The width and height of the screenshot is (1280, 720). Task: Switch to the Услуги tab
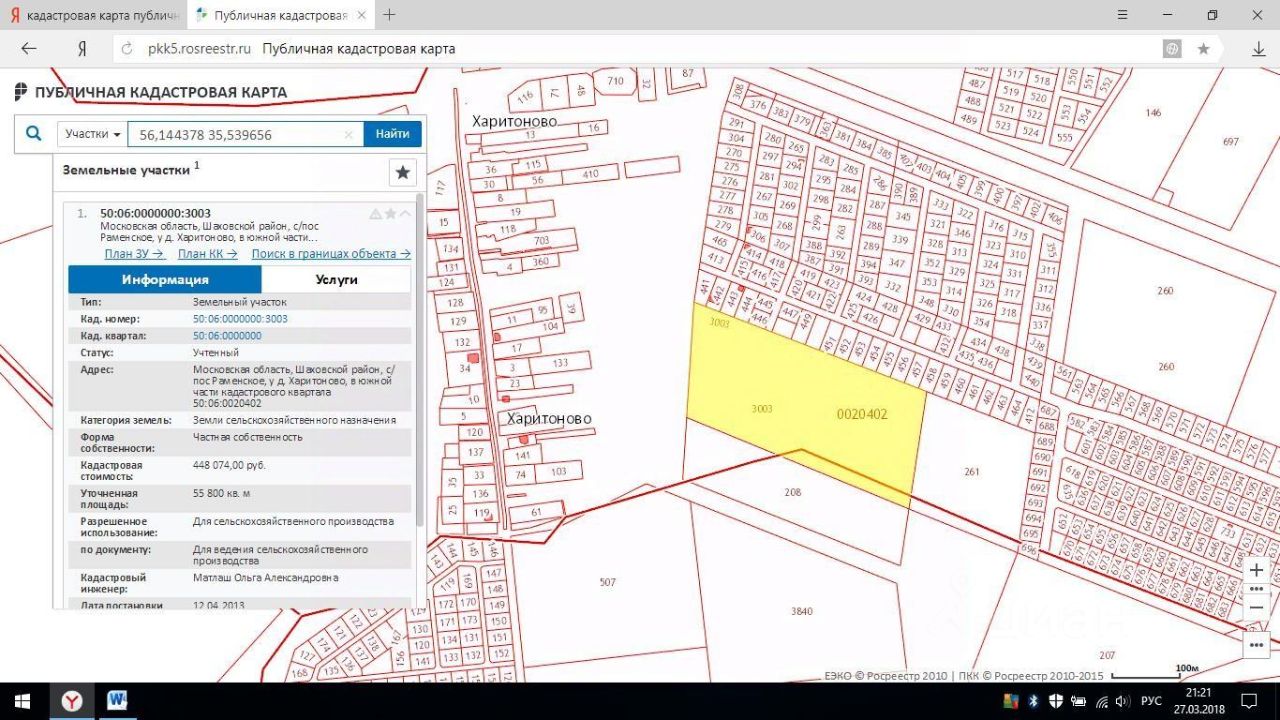336,280
